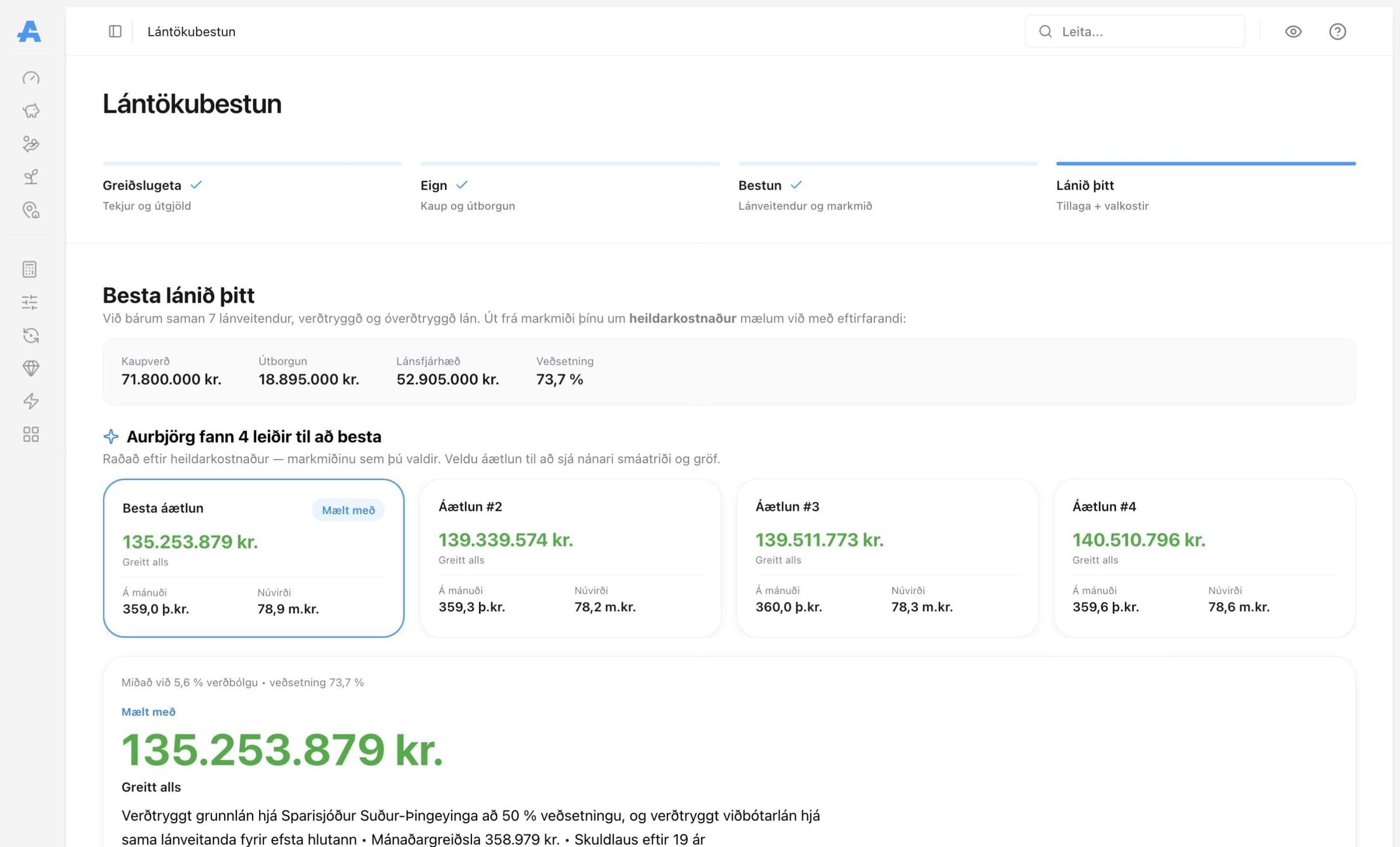Click the Eign checkmark icon
Image resolution: width=1400 pixels, height=847 pixels.
tap(461, 185)
